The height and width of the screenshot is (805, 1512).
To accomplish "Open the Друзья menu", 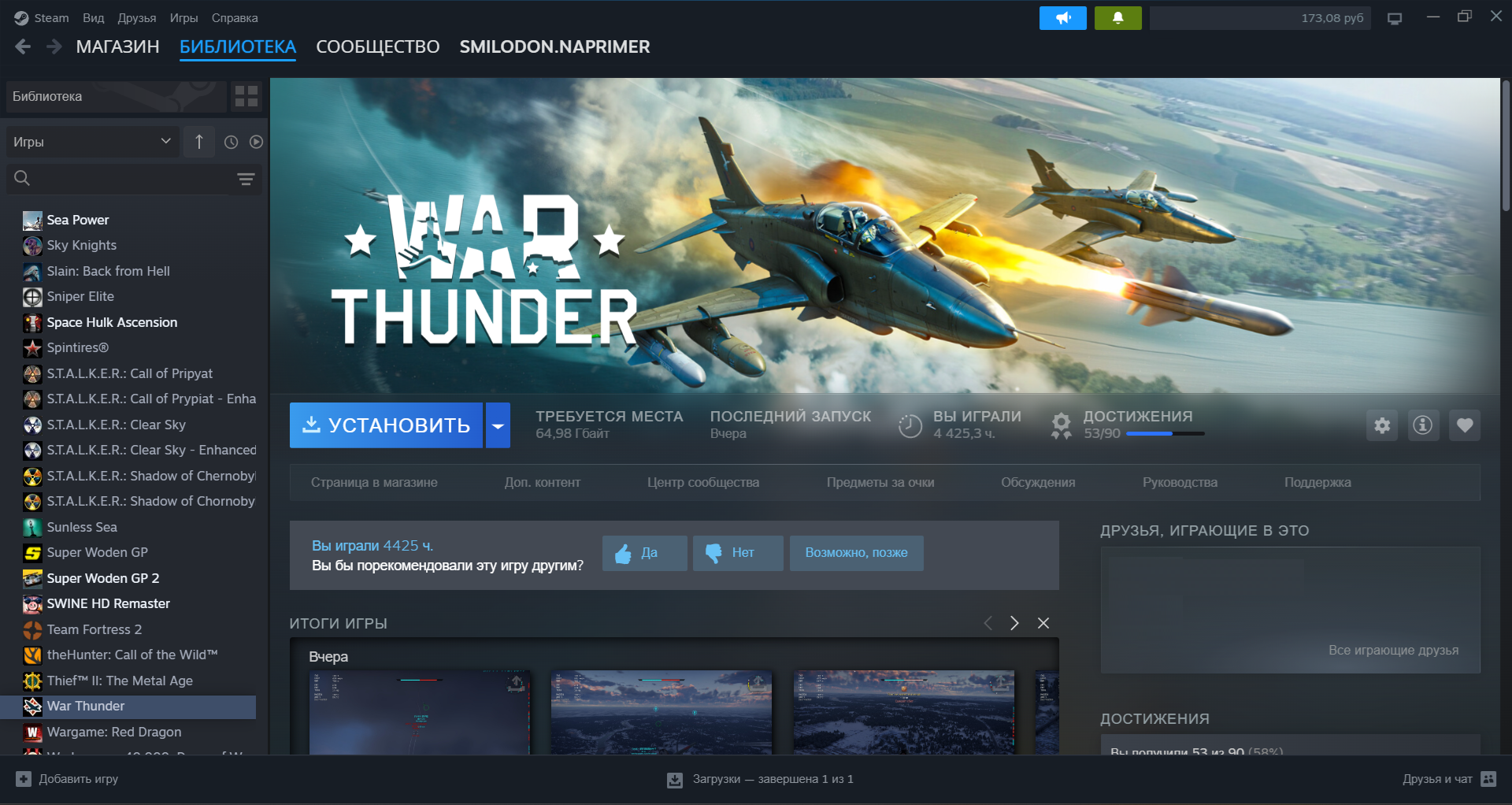I will (x=137, y=18).
